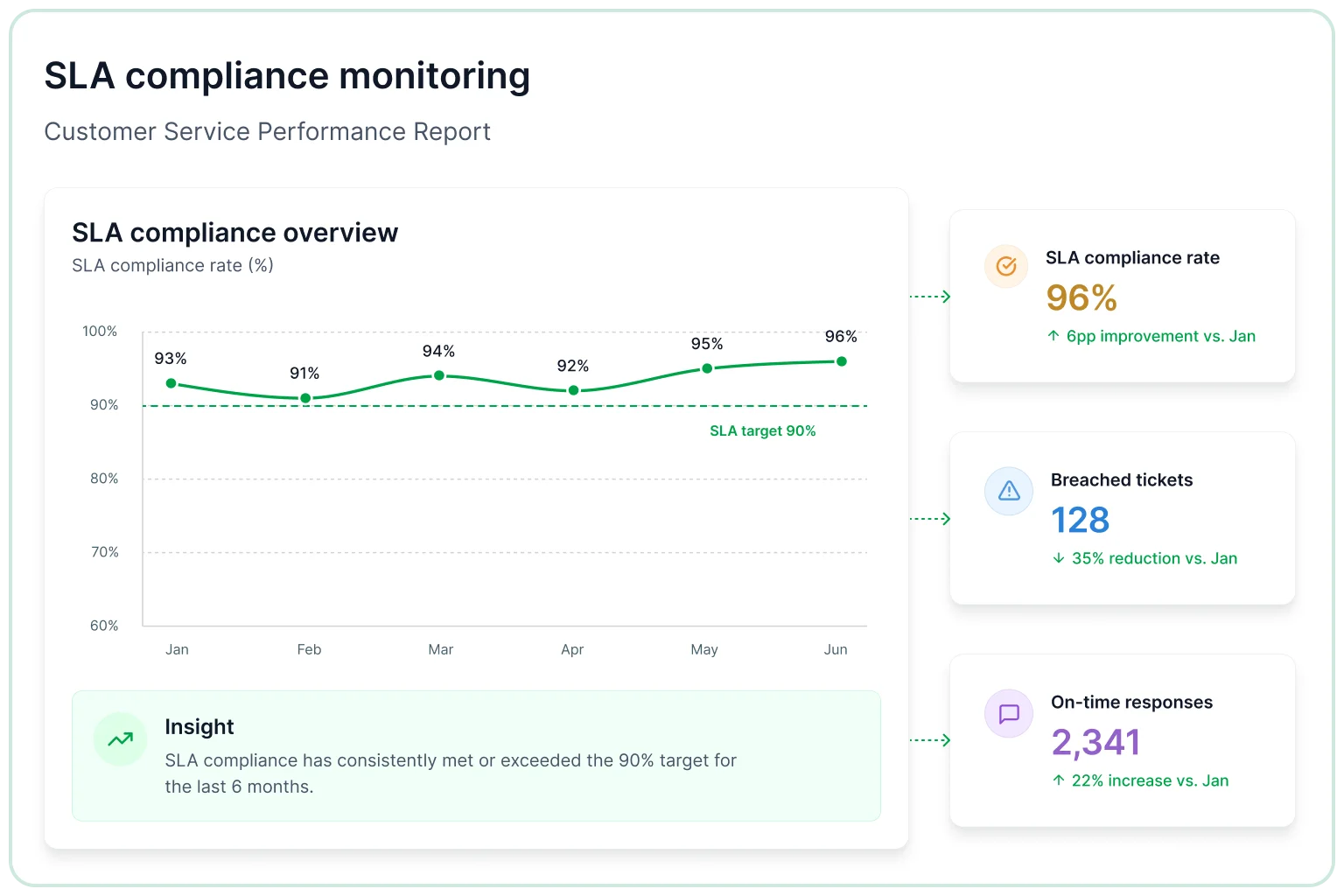This screenshot has height=896, width=1344.
Task: Click the 96% label above Jun point
Action: pos(841,337)
